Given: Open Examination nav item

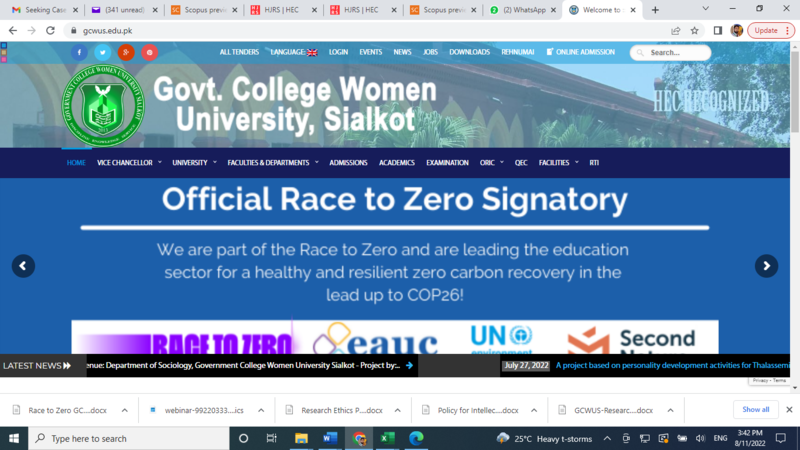Looking at the screenshot, I should 447,163.
